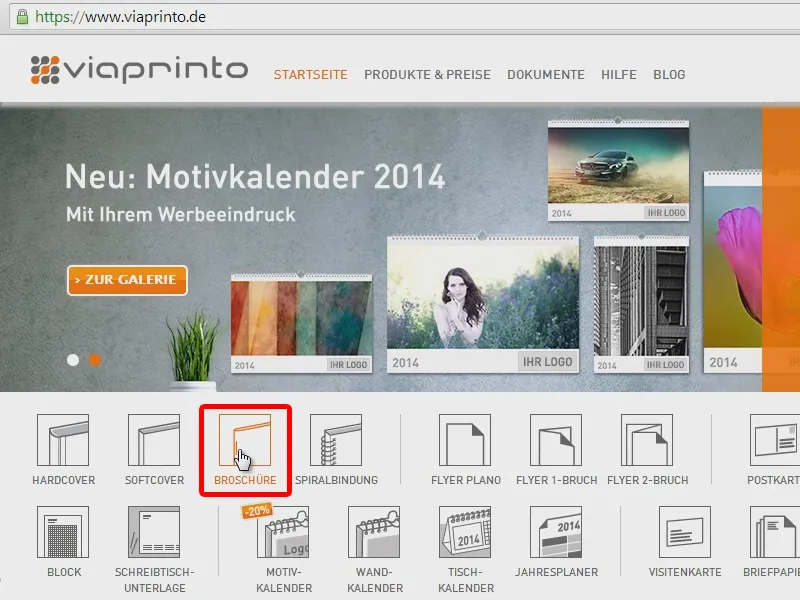The height and width of the screenshot is (600, 800).
Task: Click the Spiralbindung label text
Action: (336, 480)
